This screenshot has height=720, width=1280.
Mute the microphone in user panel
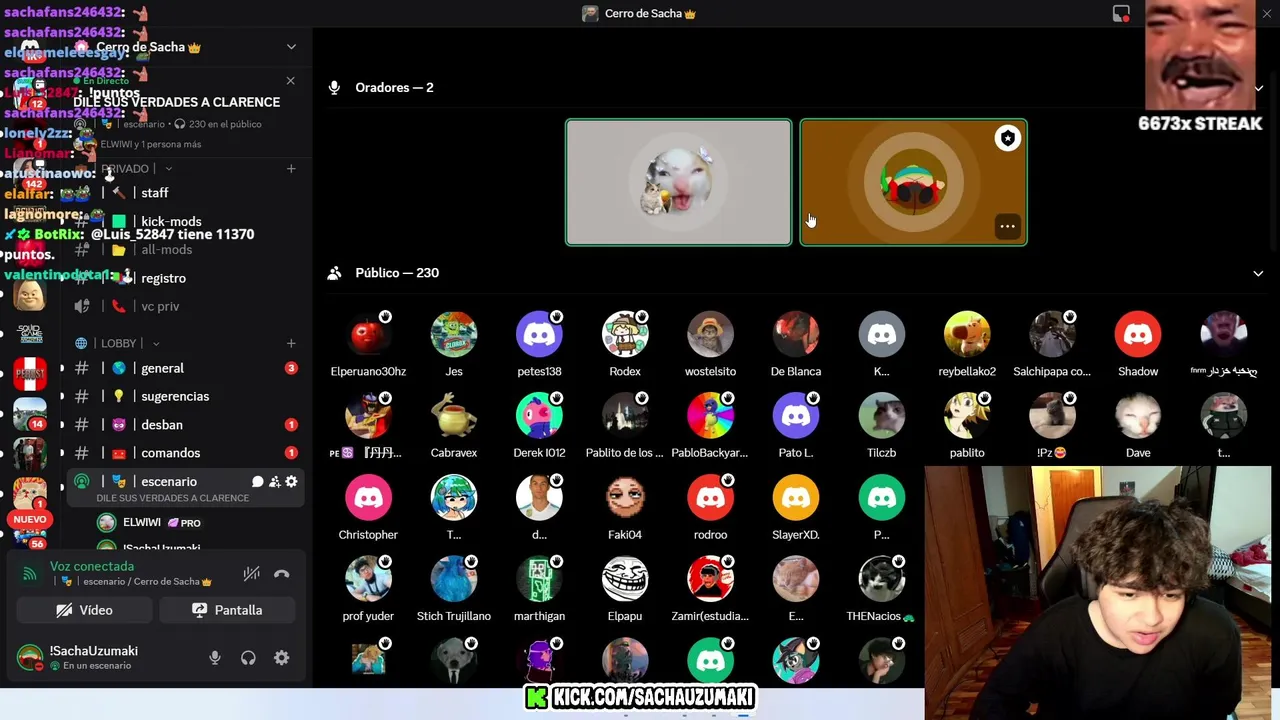pyautogui.click(x=214, y=658)
